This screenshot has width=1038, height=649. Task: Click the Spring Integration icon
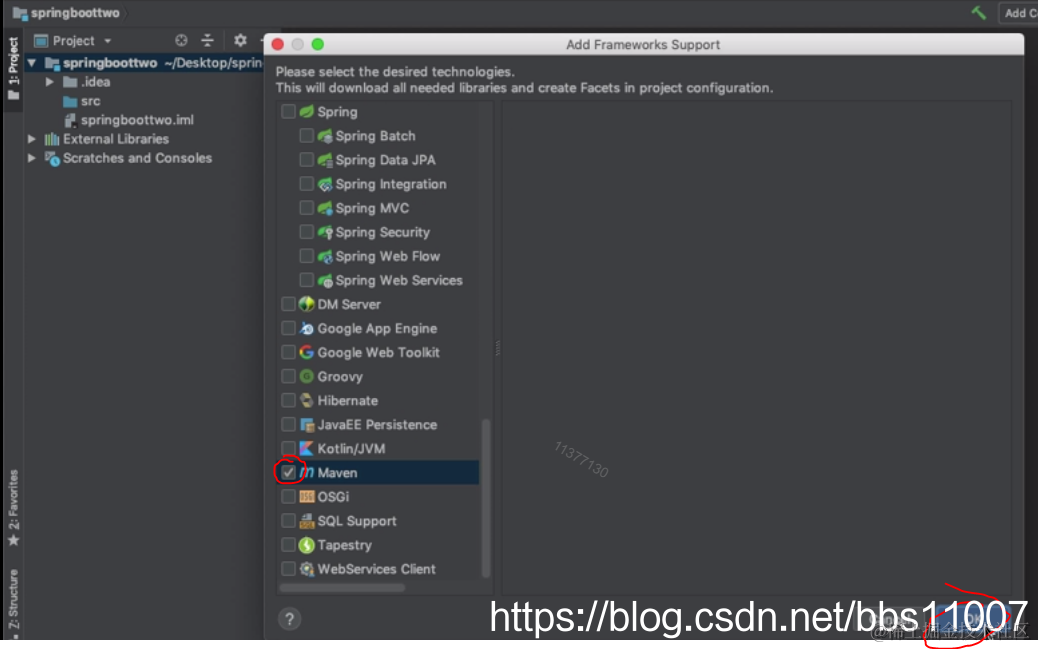(324, 184)
